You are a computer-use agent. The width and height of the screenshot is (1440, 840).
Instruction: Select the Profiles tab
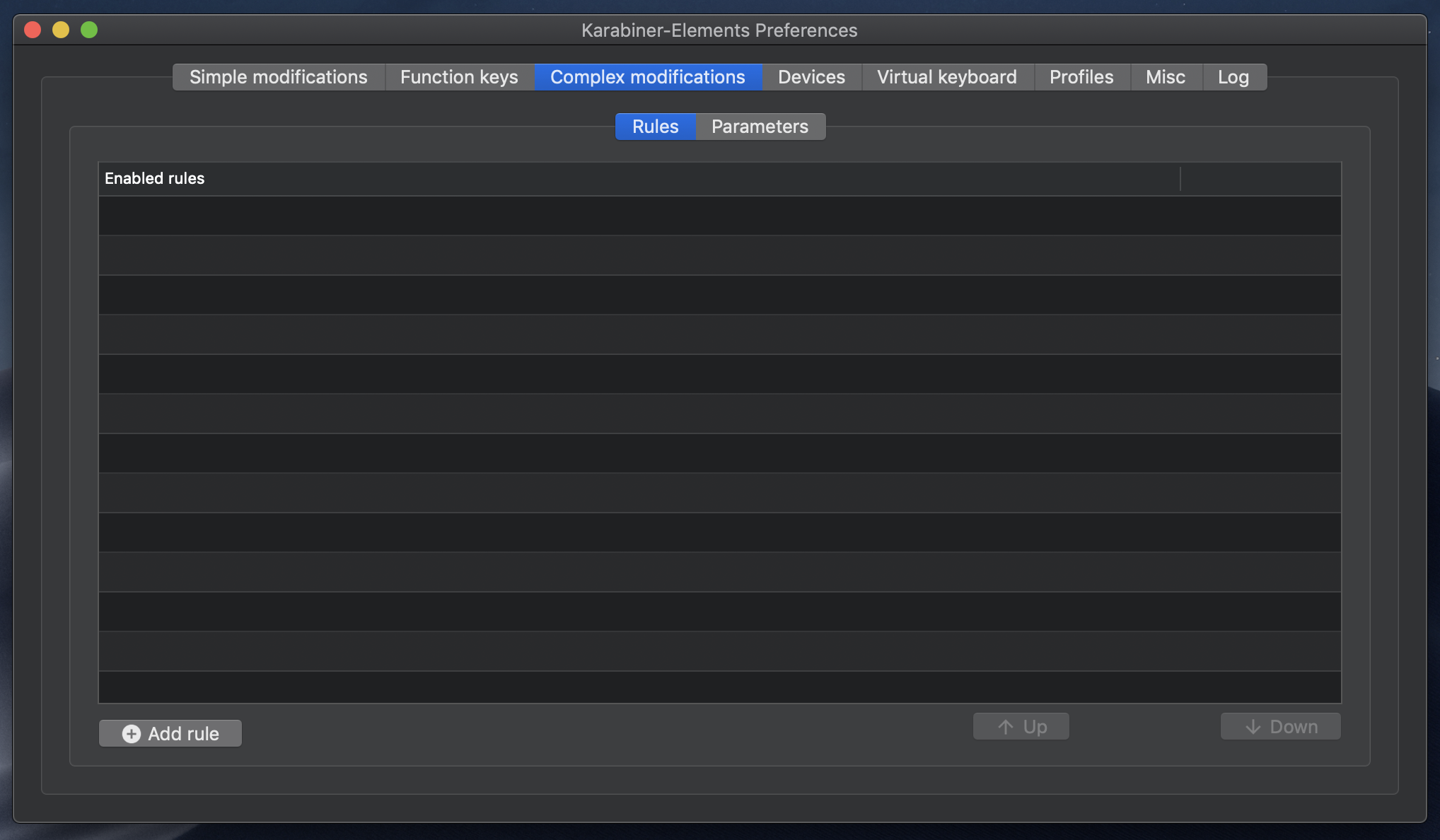pos(1082,75)
